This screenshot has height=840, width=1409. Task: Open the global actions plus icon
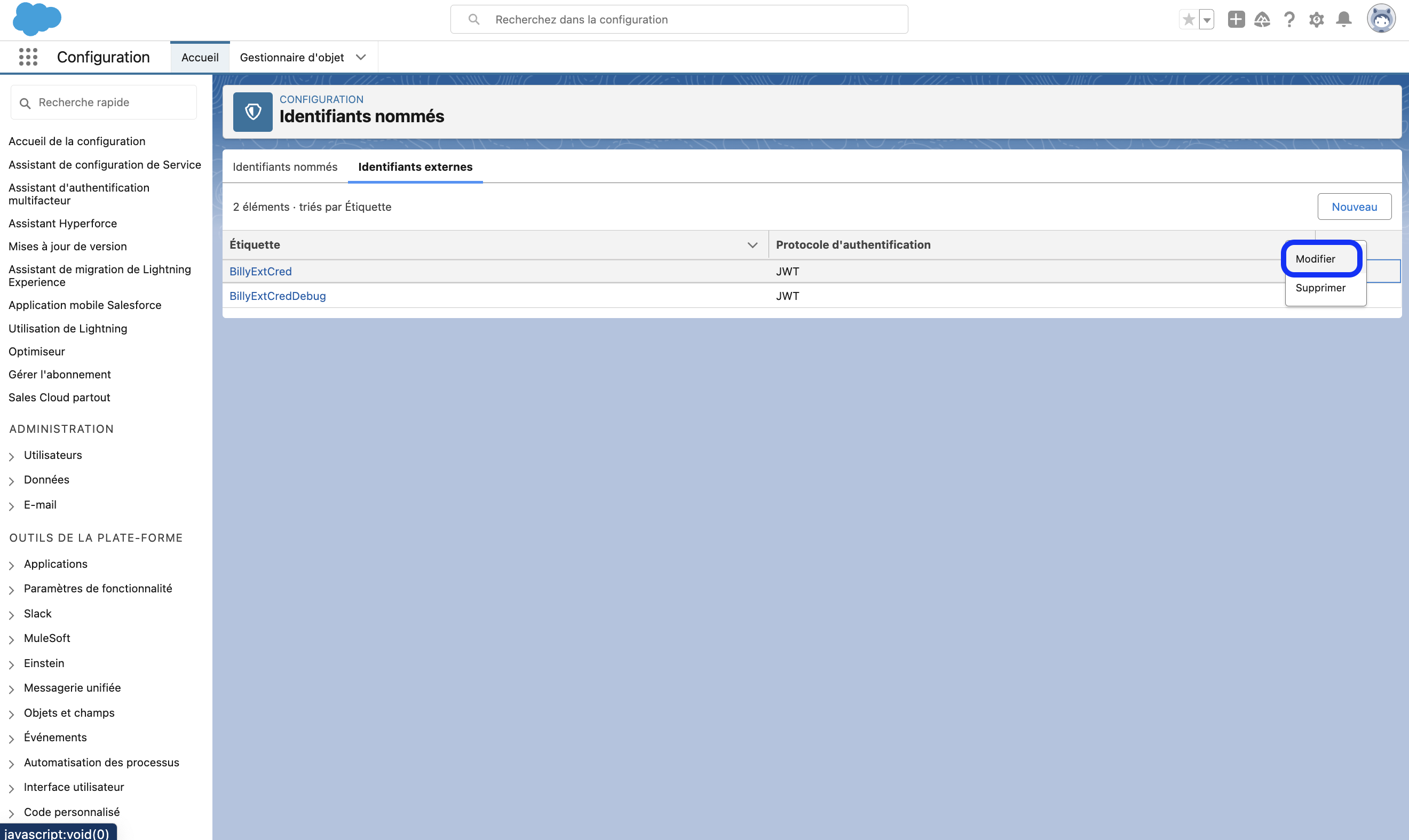tap(1236, 19)
